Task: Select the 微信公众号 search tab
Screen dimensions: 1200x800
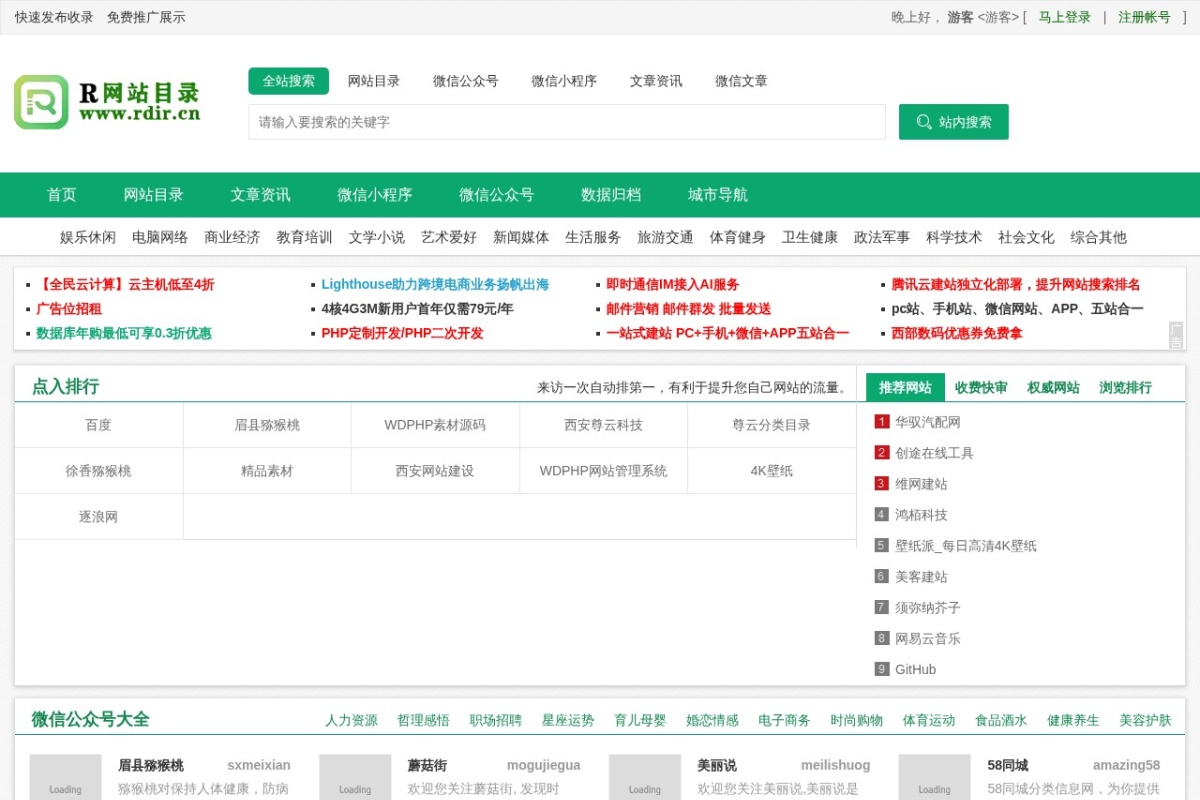Action: click(466, 81)
